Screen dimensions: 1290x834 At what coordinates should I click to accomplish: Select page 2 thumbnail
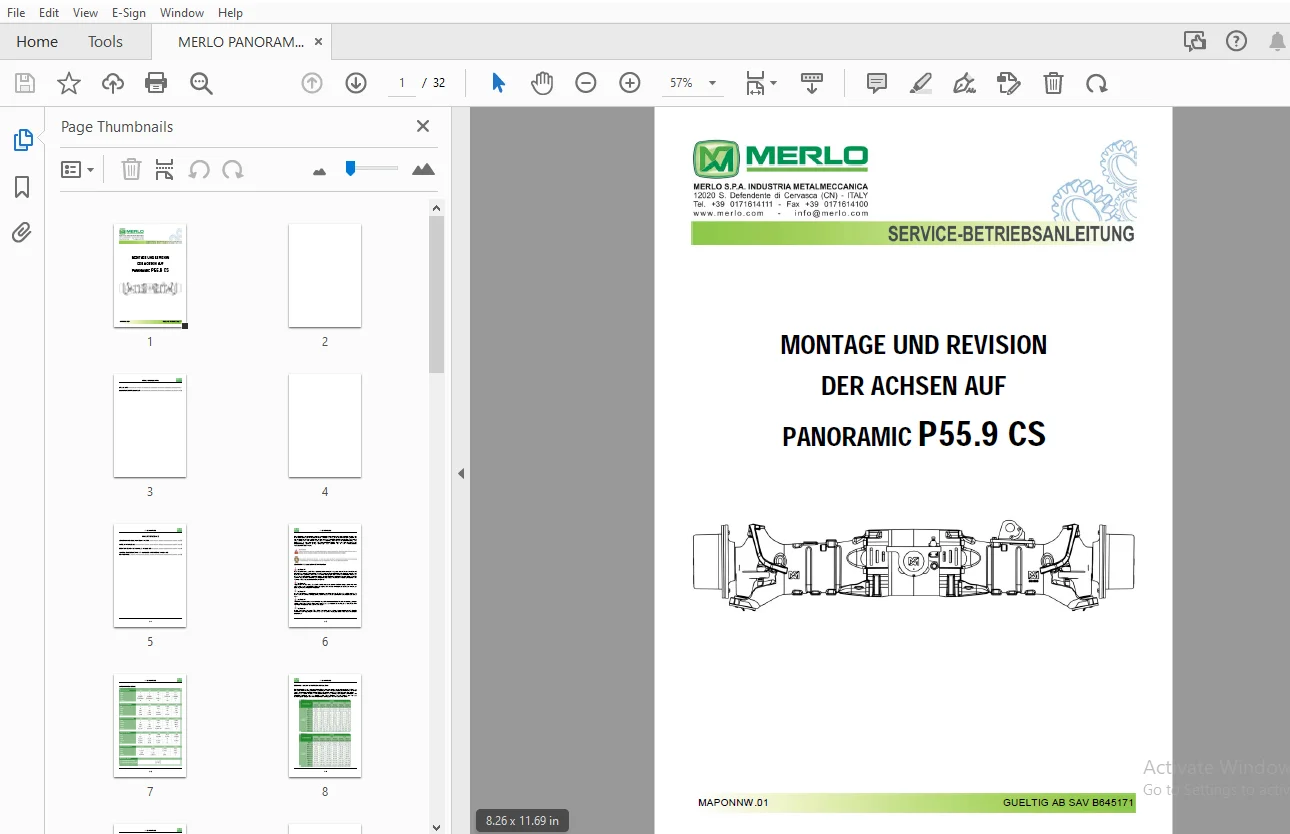[325, 276]
